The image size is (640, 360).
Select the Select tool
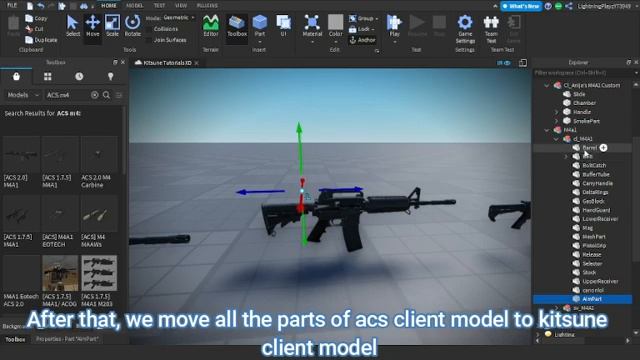(x=73, y=27)
